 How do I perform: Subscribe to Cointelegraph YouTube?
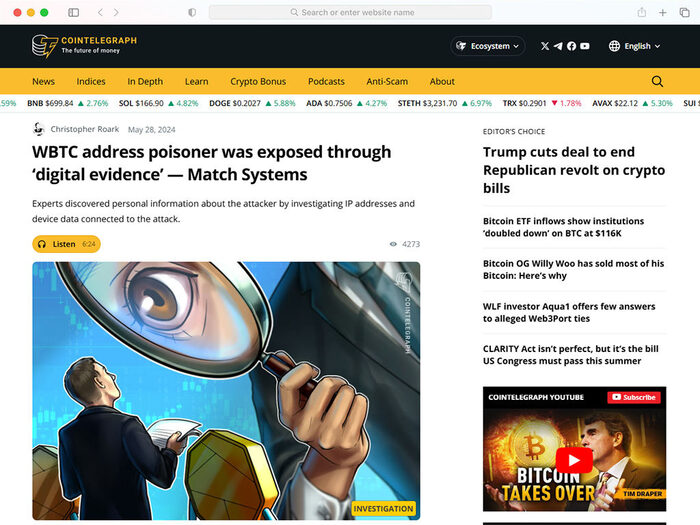(634, 397)
